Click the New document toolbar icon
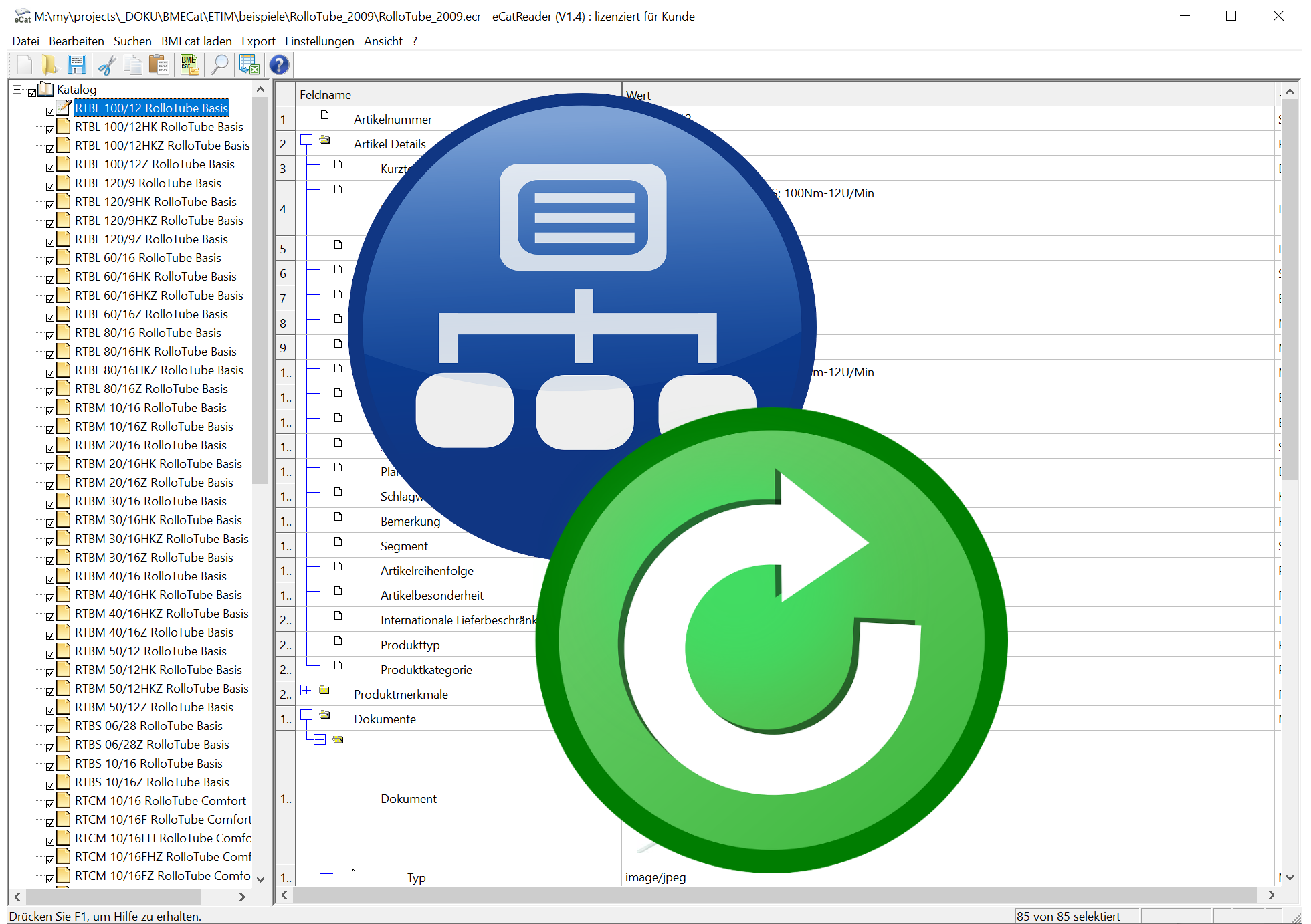 (x=25, y=65)
